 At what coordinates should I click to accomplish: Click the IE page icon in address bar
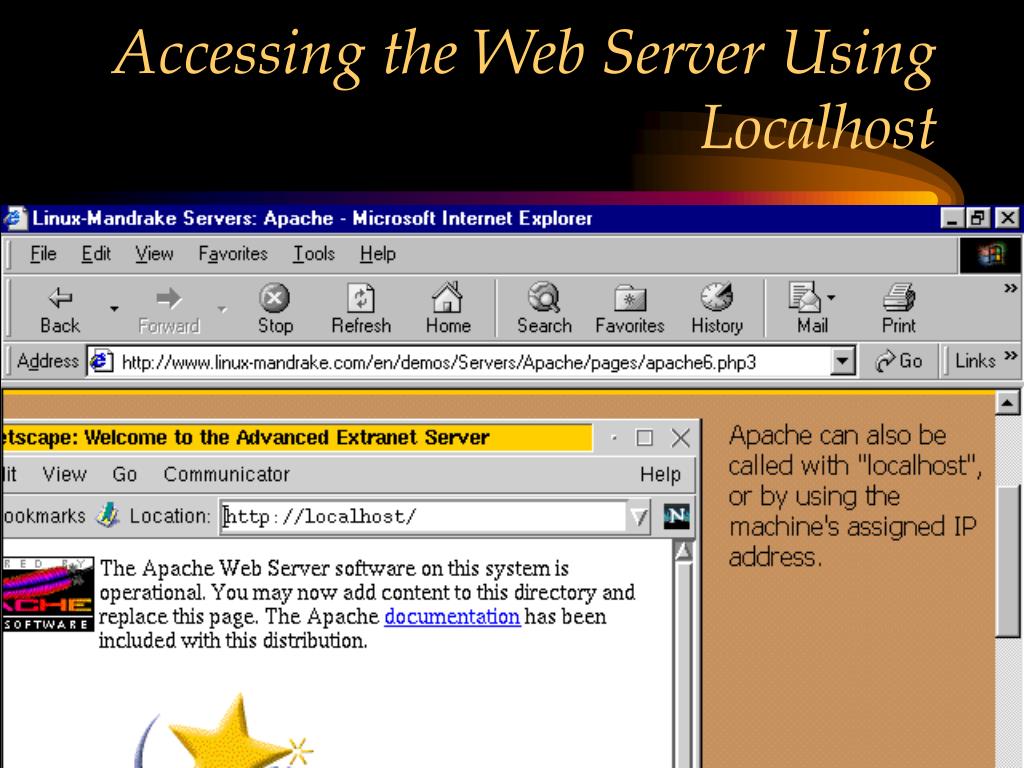[x=101, y=361]
